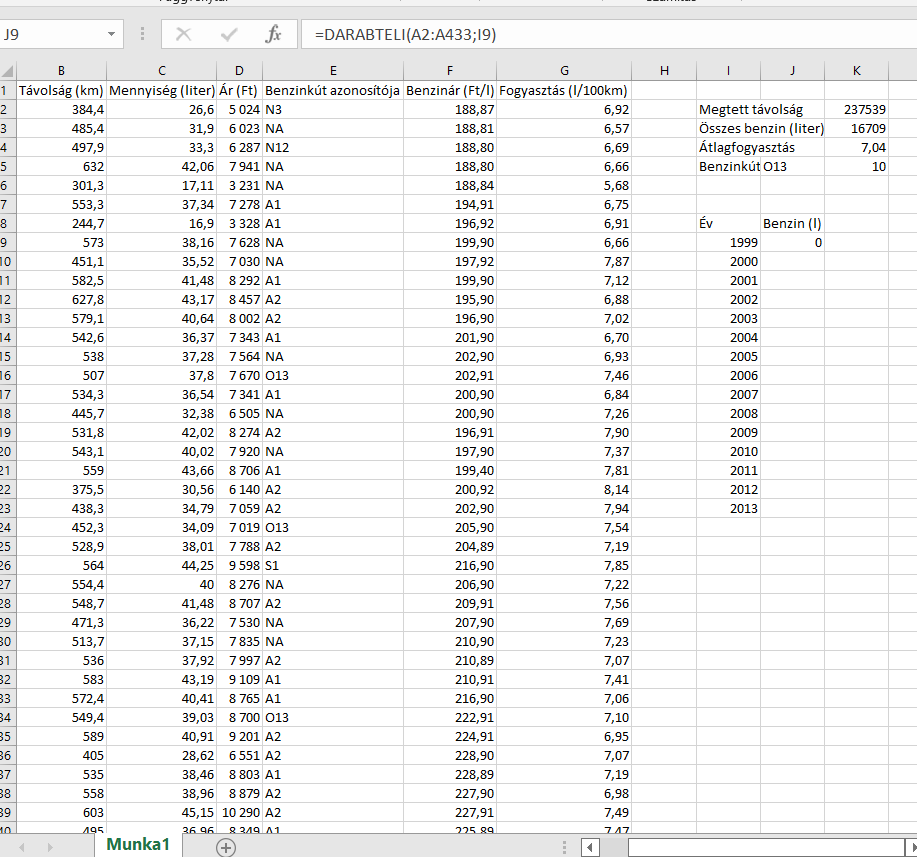
Task: Click the Insert Function fx icon
Action: (x=273, y=34)
